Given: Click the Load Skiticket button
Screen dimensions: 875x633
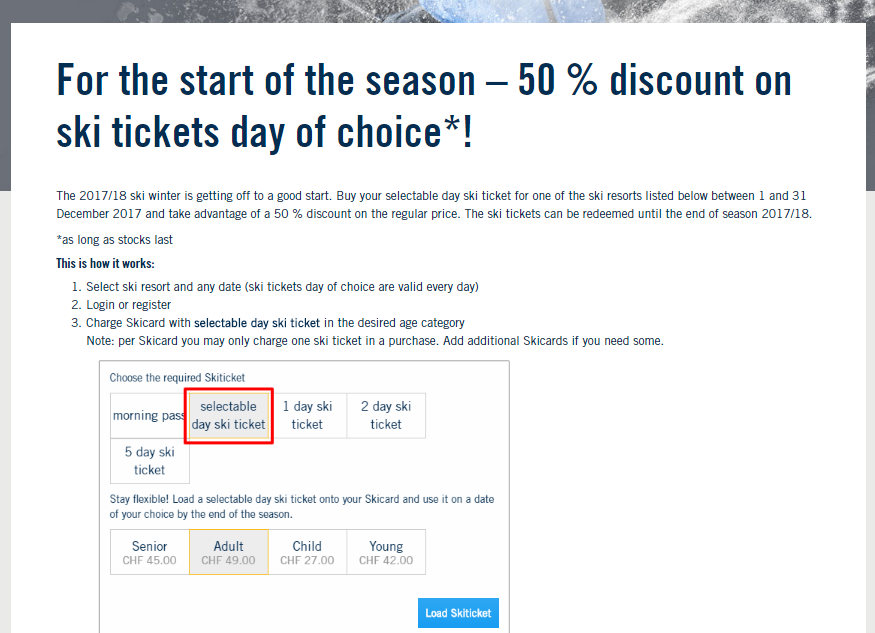Looking at the screenshot, I should [458, 613].
